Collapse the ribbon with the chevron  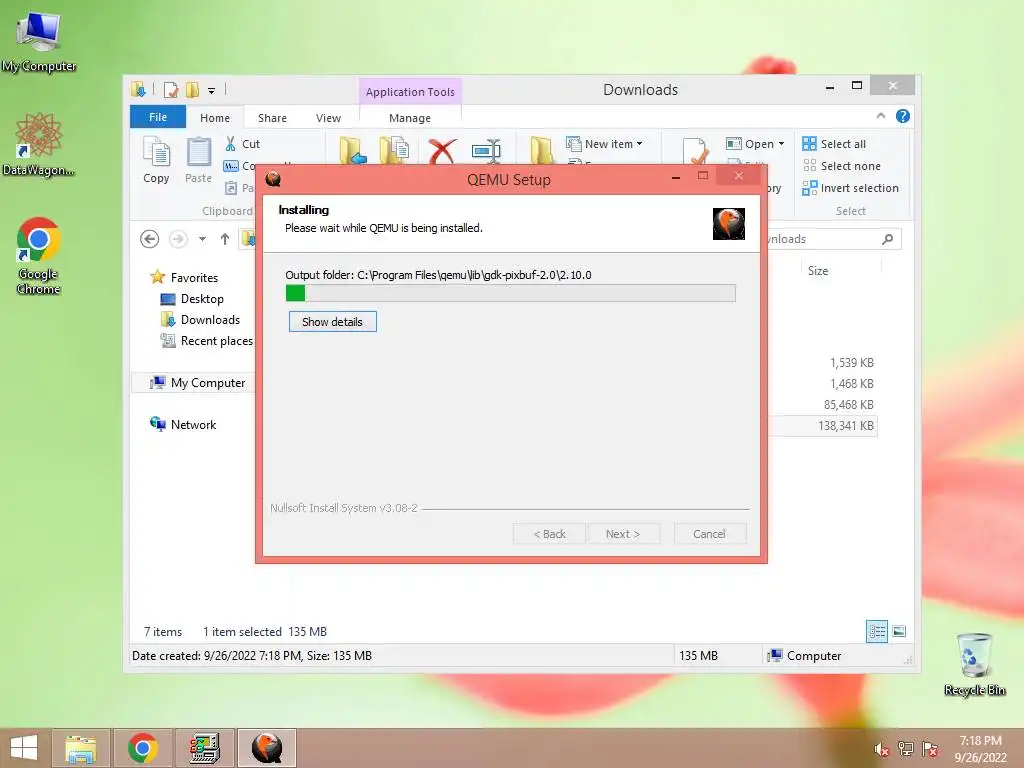[881, 116]
